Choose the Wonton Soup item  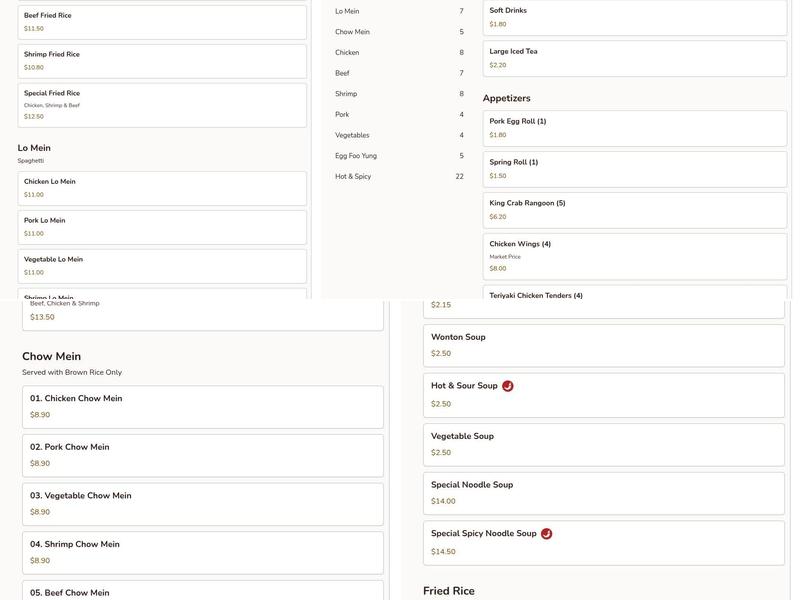[x=603, y=345]
